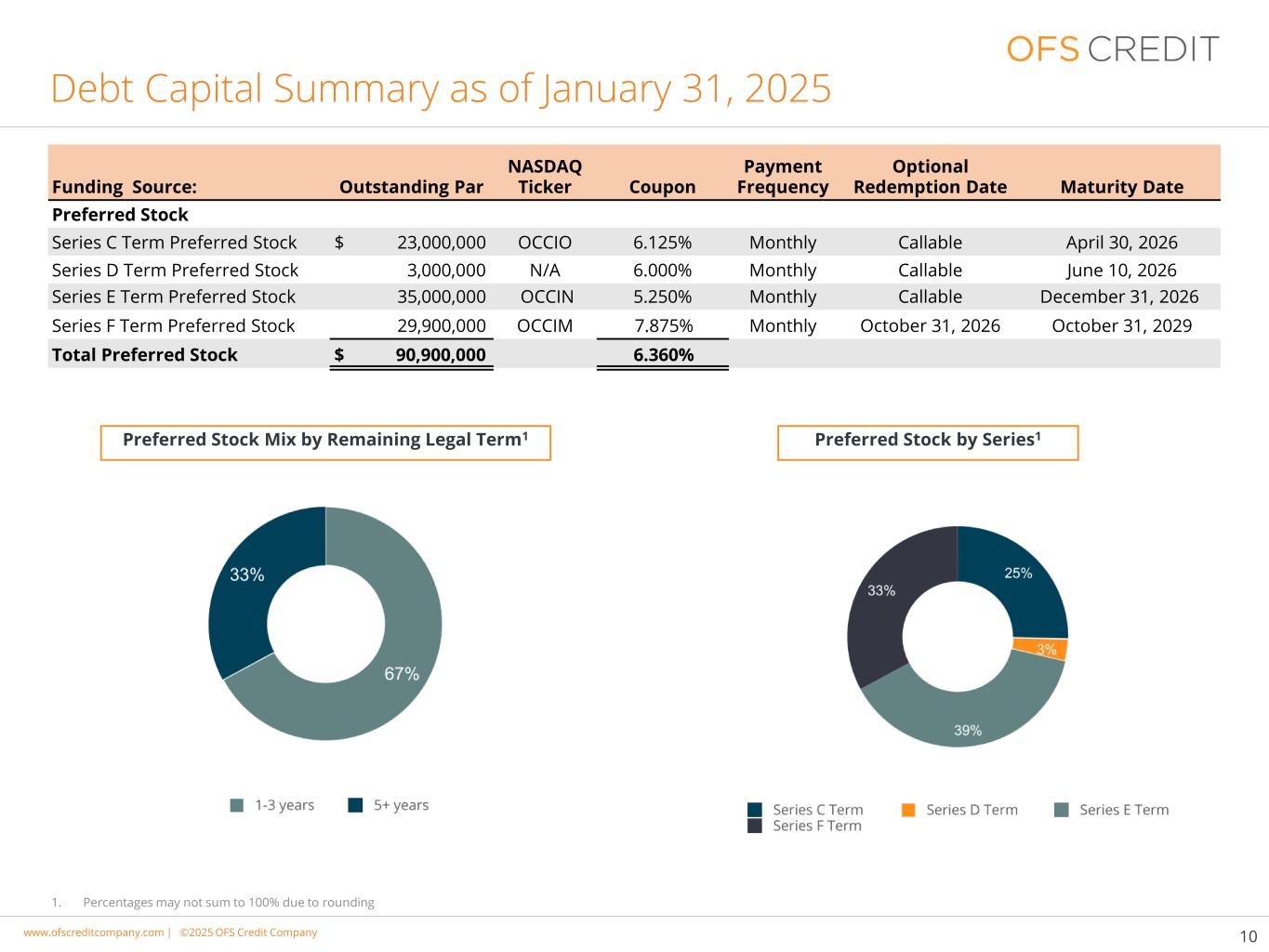
Task: Click the Series E Term legend swatch
Action: [x=1062, y=810]
